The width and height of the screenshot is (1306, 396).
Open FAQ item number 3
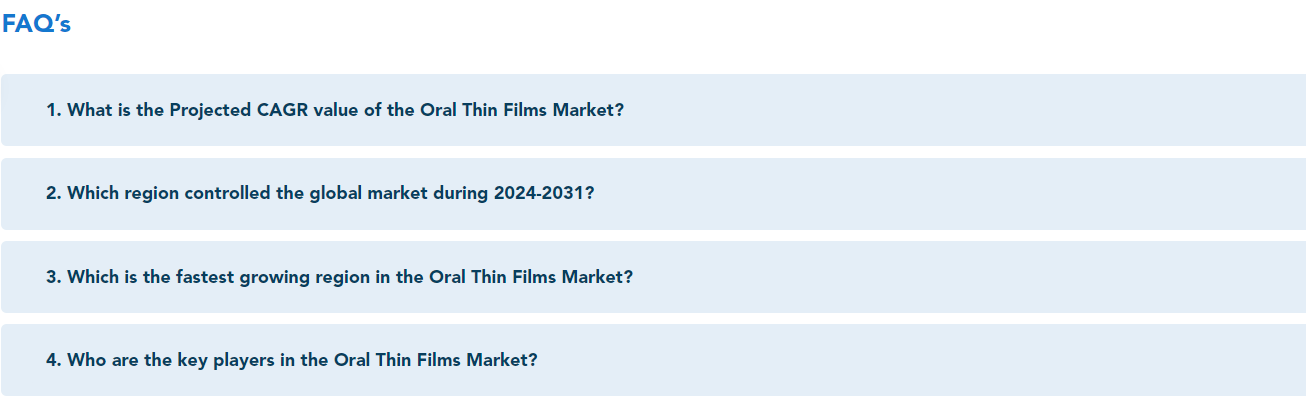(653, 277)
